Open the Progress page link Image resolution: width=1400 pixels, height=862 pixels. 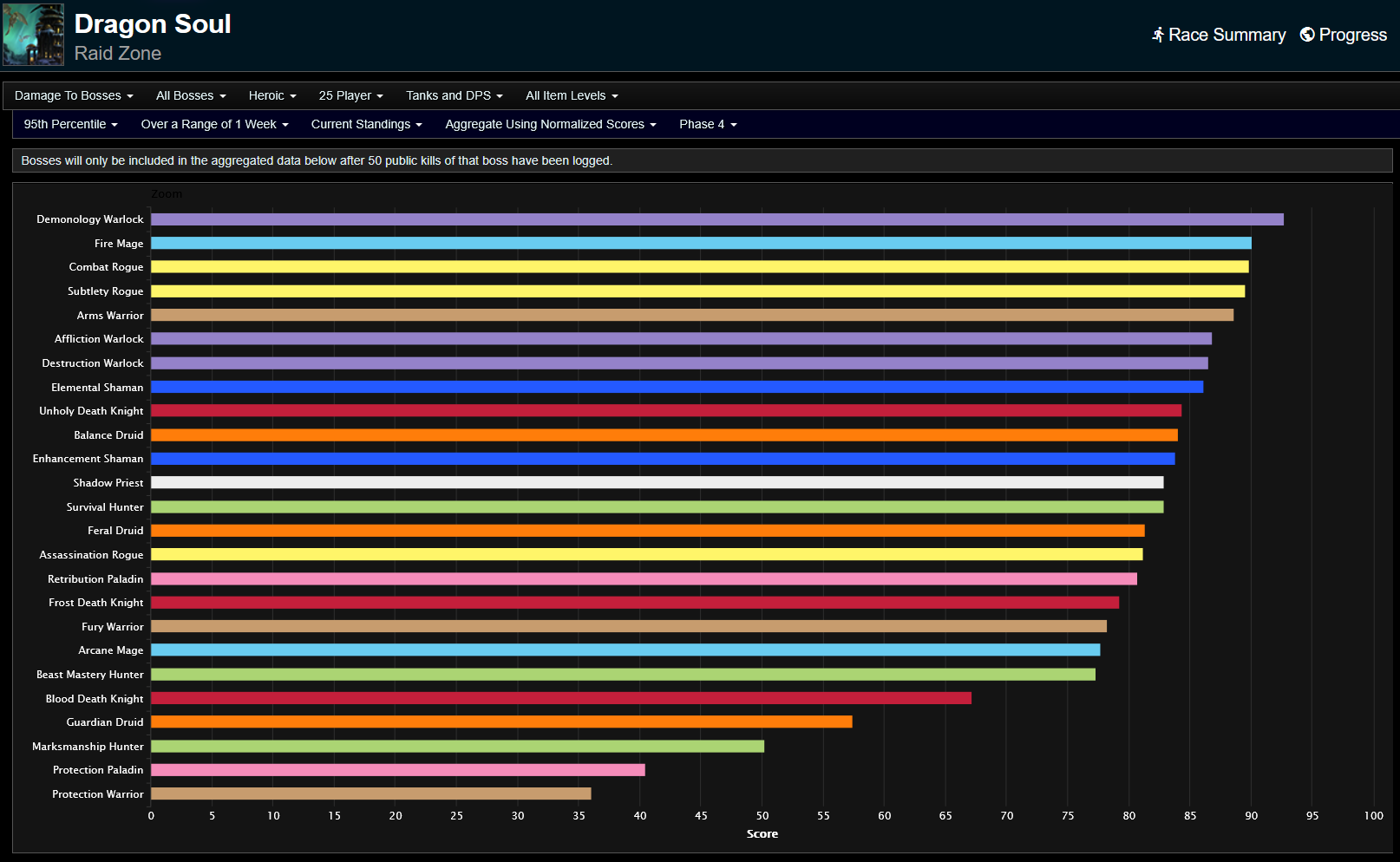click(1352, 35)
